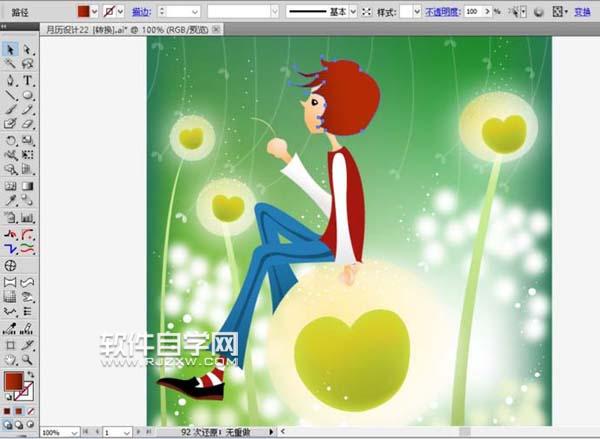Select the Eraser tool

[27, 124]
